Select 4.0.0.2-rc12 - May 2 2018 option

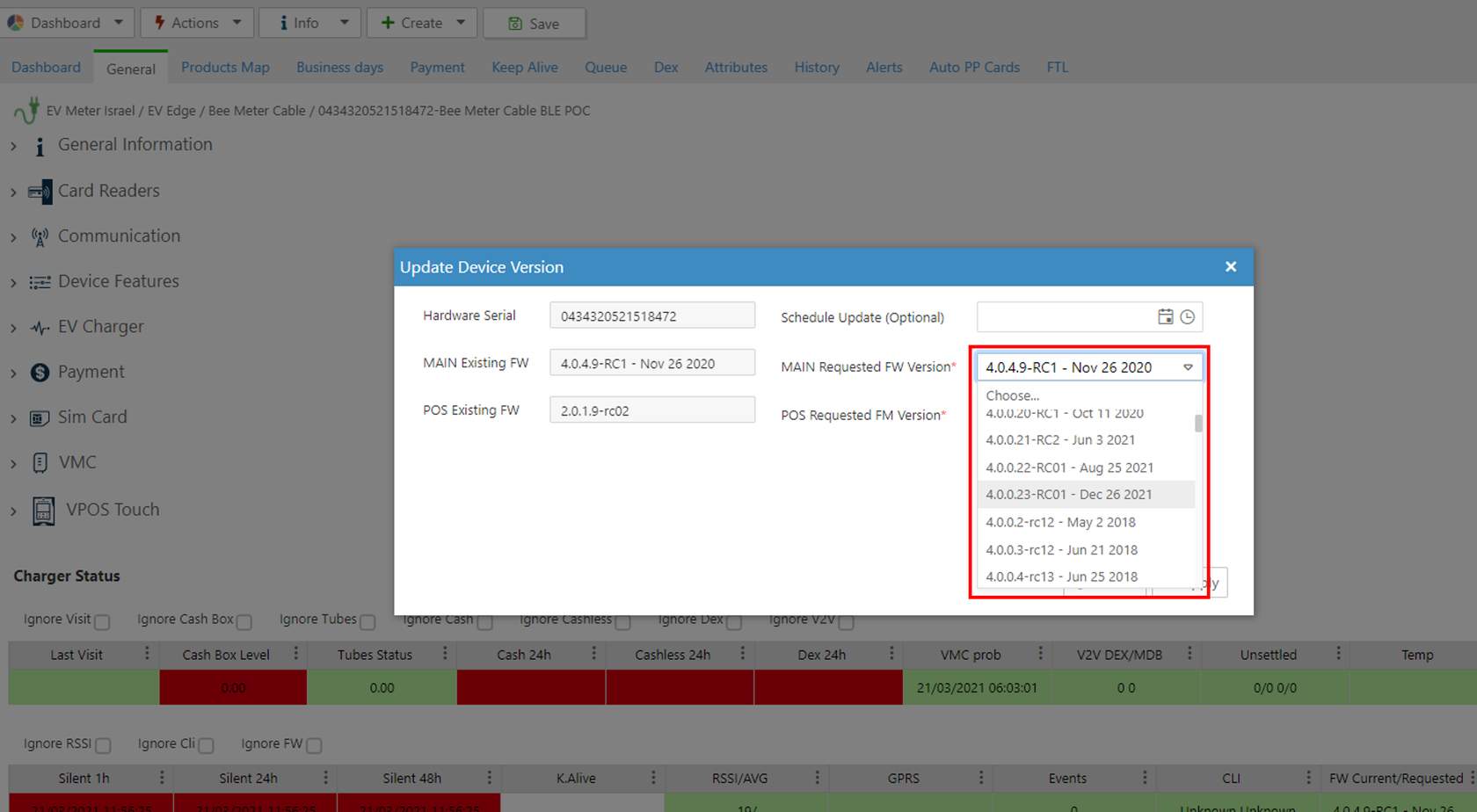pos(1086,522)
